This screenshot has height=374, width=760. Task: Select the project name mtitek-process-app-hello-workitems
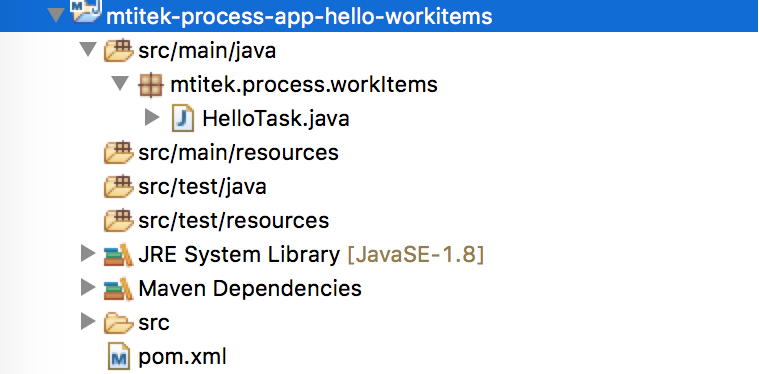click(299, 16)
